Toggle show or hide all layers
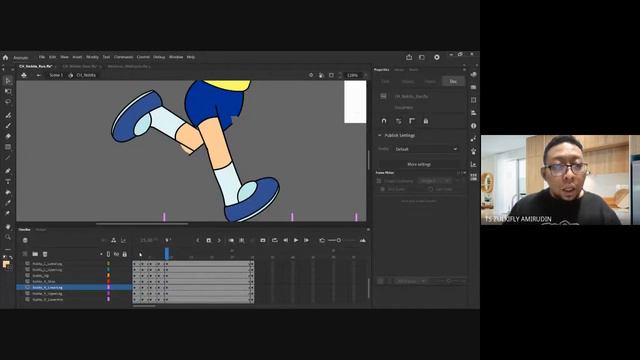The image size is (640, 360). [116, 254]
